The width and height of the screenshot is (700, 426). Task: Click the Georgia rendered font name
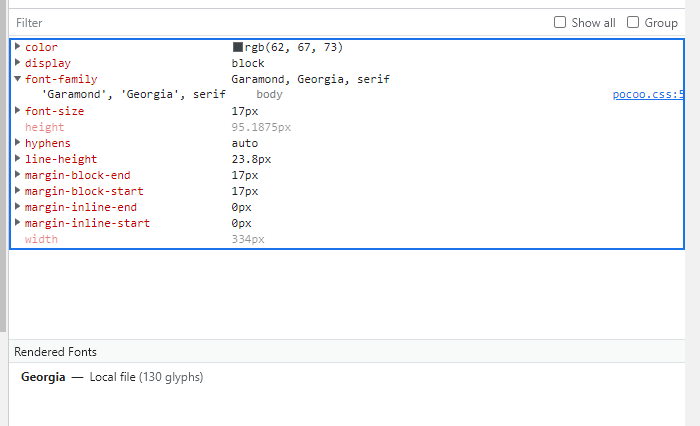coord(43,377)
